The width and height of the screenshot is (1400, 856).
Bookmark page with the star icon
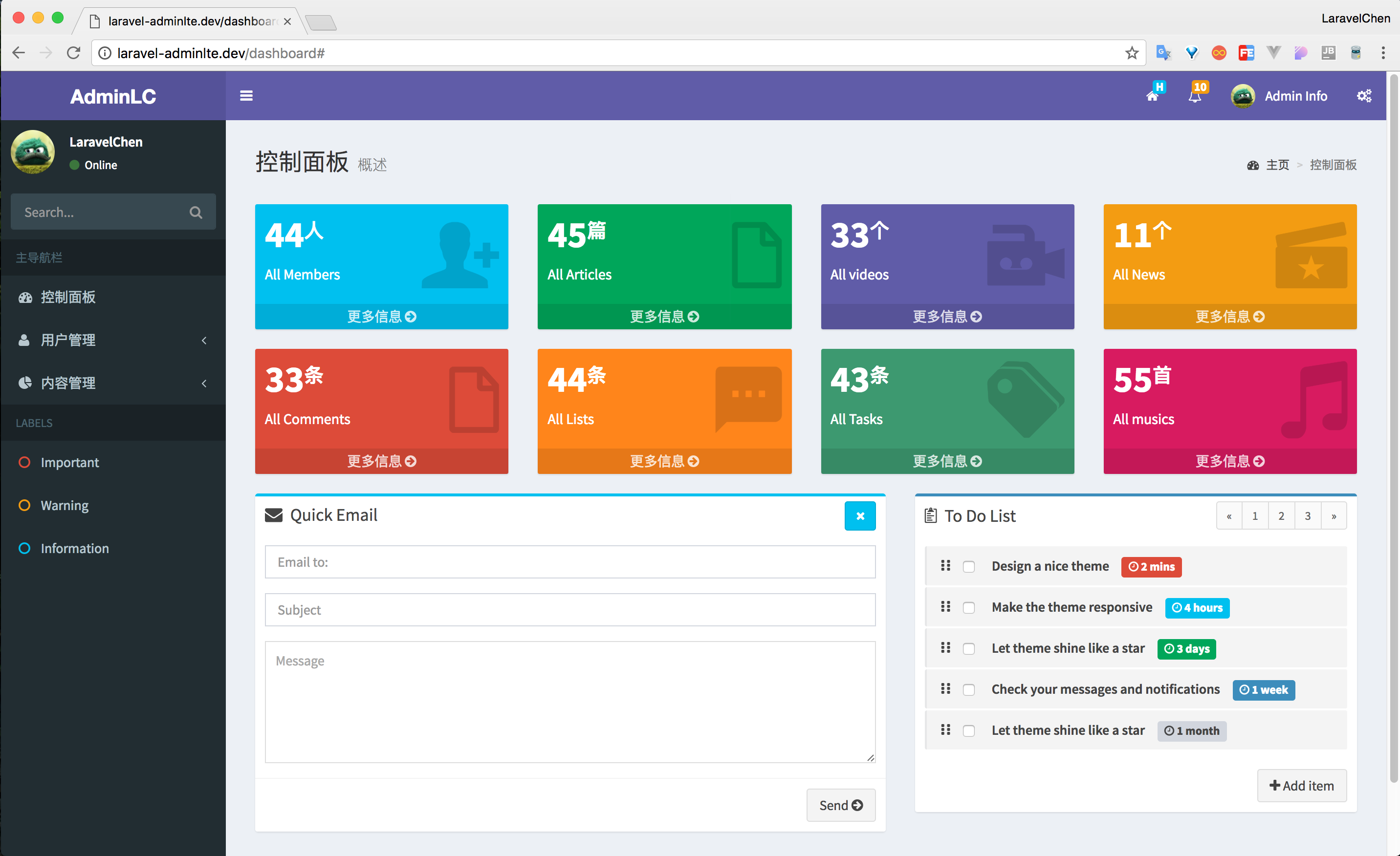tap(1132, 53)
